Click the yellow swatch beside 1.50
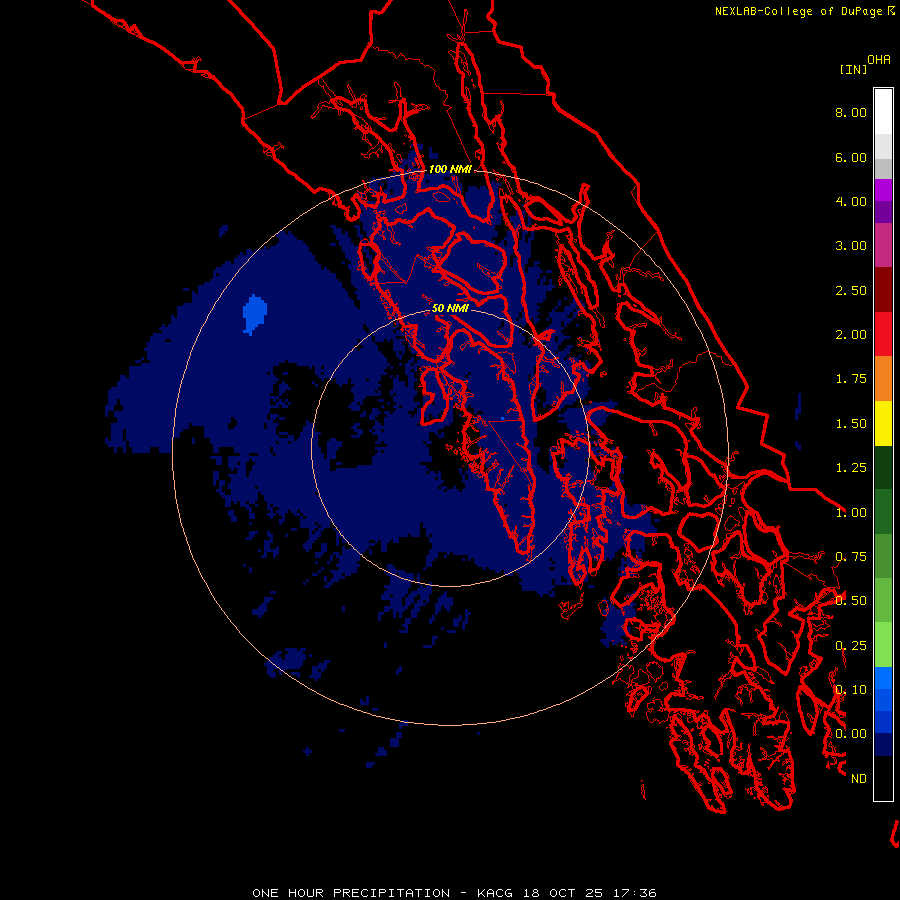 (x=883, y=423)
